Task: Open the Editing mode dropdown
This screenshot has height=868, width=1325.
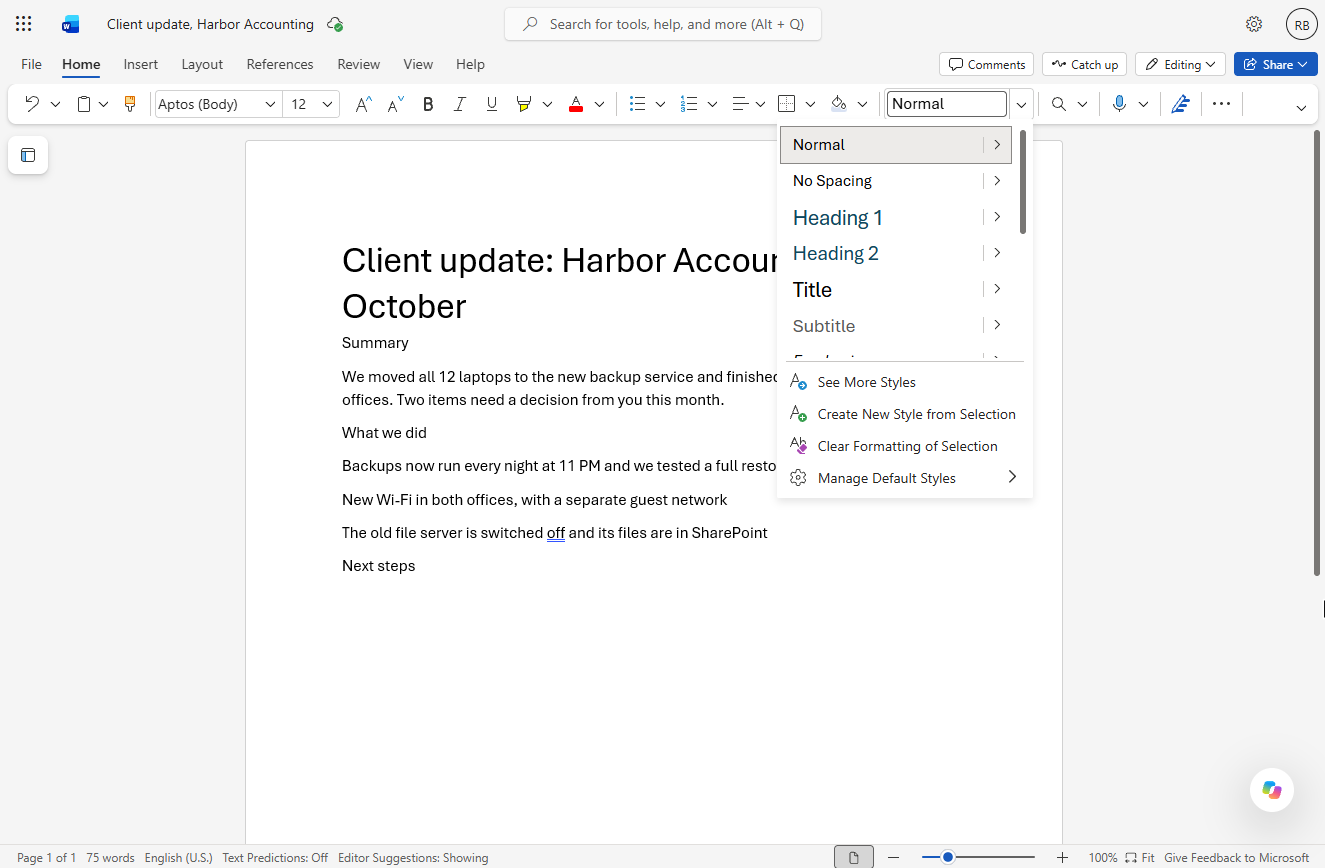Action: [x=1181, y=64]
